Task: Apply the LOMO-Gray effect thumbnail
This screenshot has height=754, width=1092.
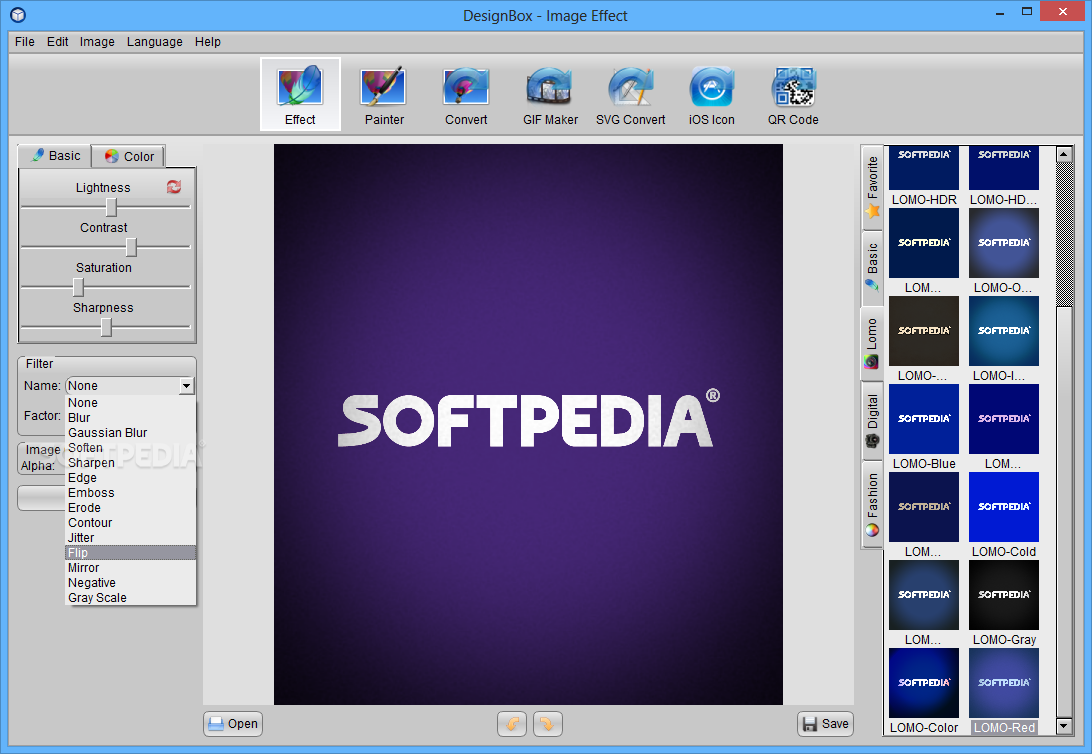Action: click(1004, 595)
